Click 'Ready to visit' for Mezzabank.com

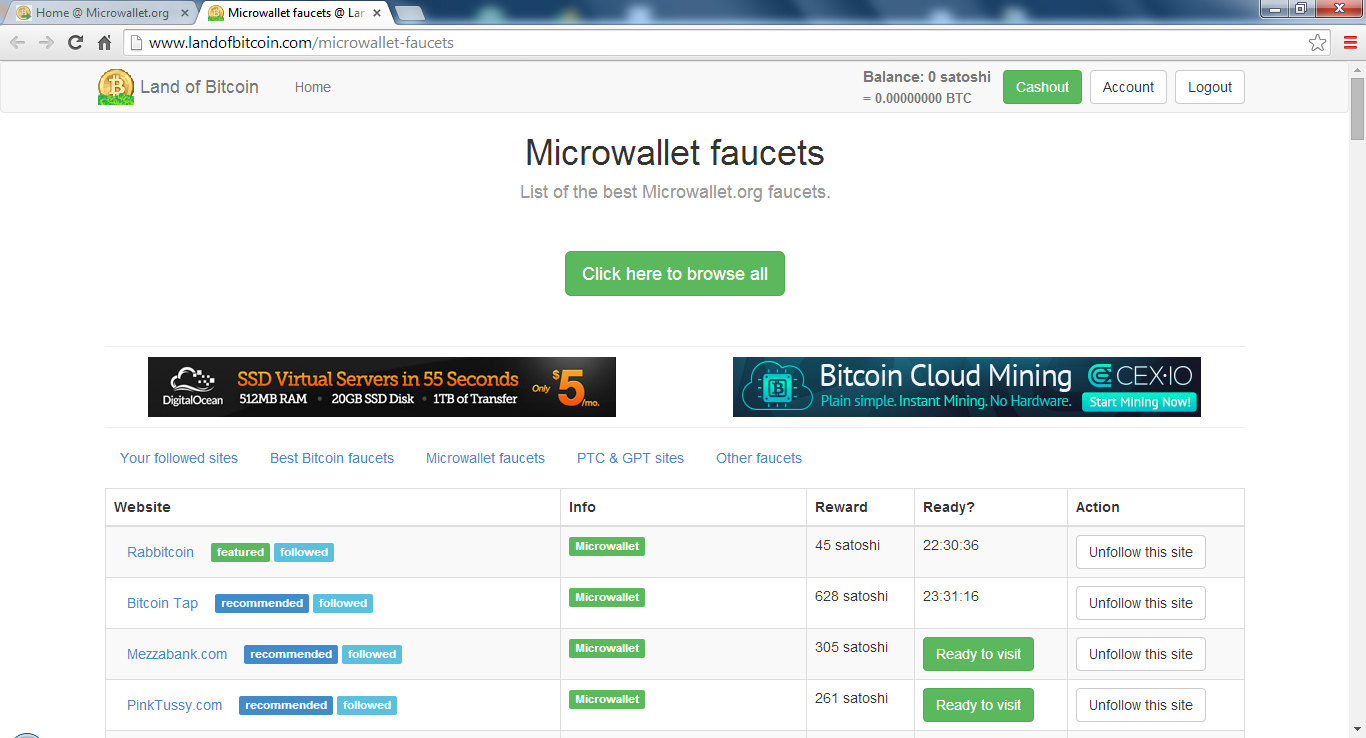(x=978, y=654)
